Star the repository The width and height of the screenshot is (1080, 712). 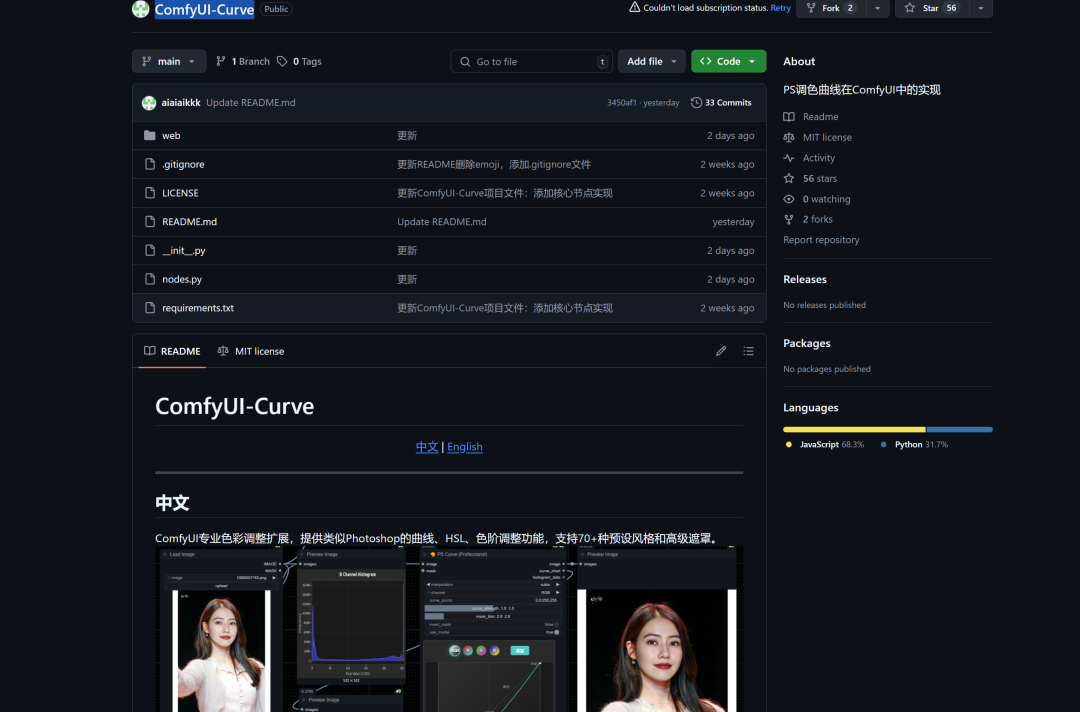click(932, 8)
